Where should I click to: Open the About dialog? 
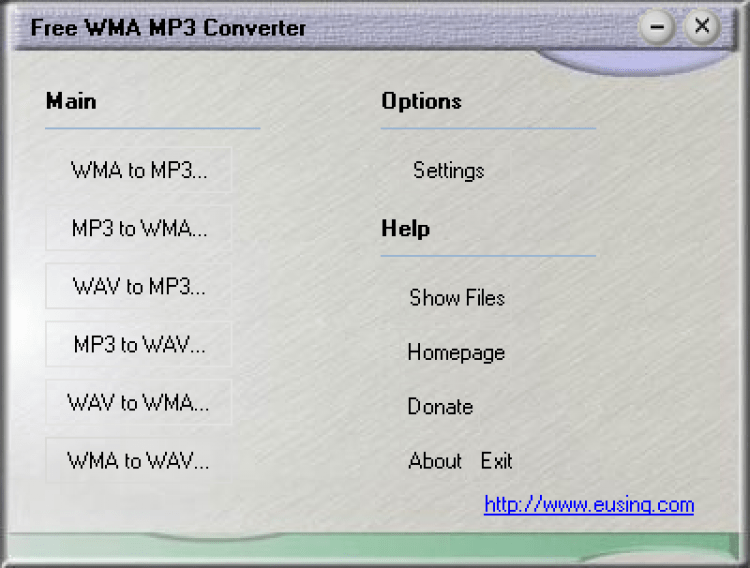coord(435,461)
